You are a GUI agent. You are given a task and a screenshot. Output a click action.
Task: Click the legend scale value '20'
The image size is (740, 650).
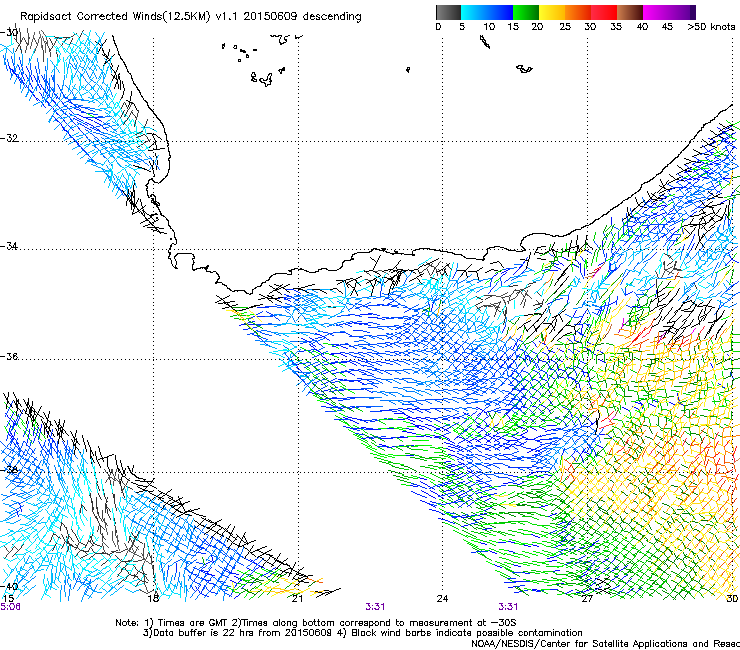(537, 27)
